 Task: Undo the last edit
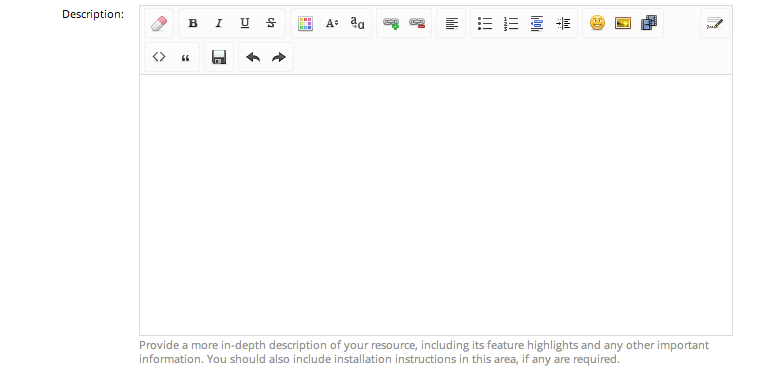coord(253,57)
